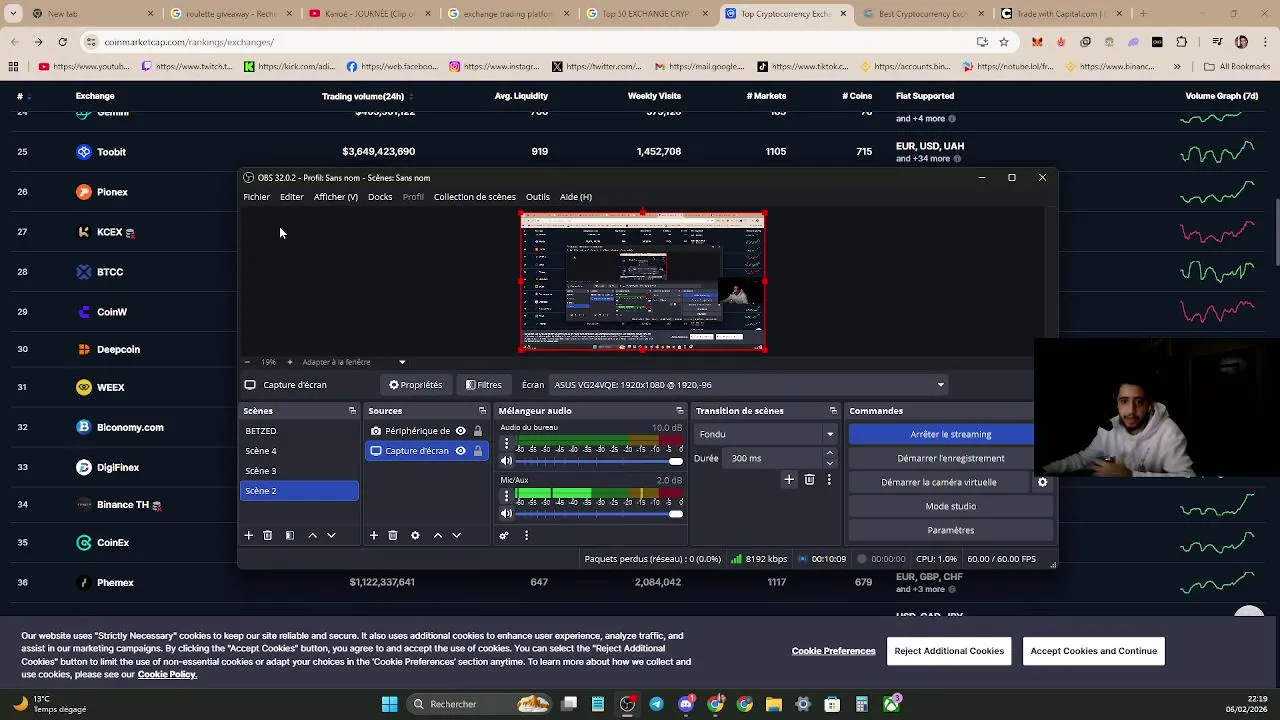Delete the selected OBS scene
Image resolution: width=1280 pixels, height=720 pixels.
267,536
